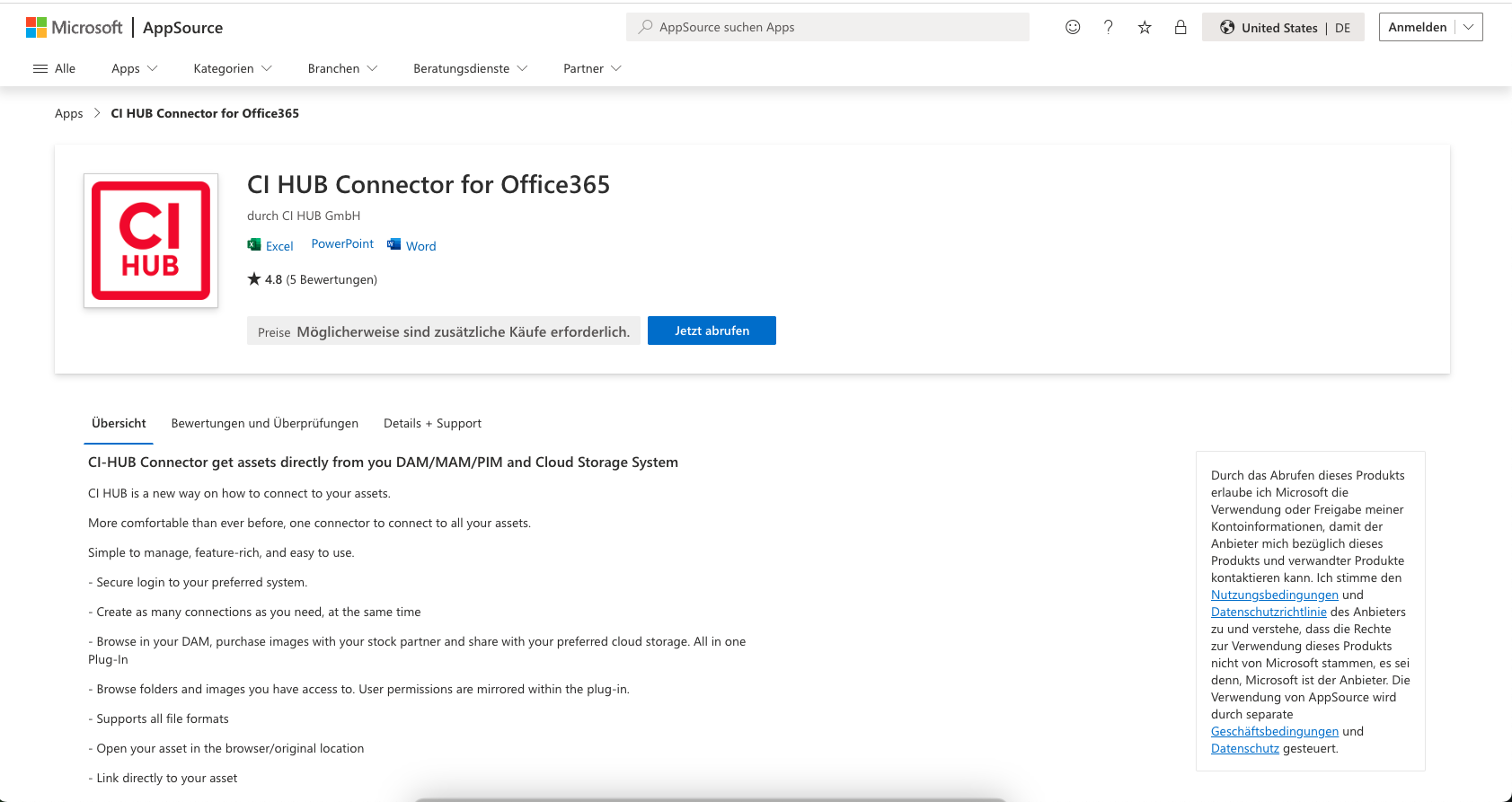The image size is (1512, 802).
Task: Open the Word link
Action: (420, 246)
